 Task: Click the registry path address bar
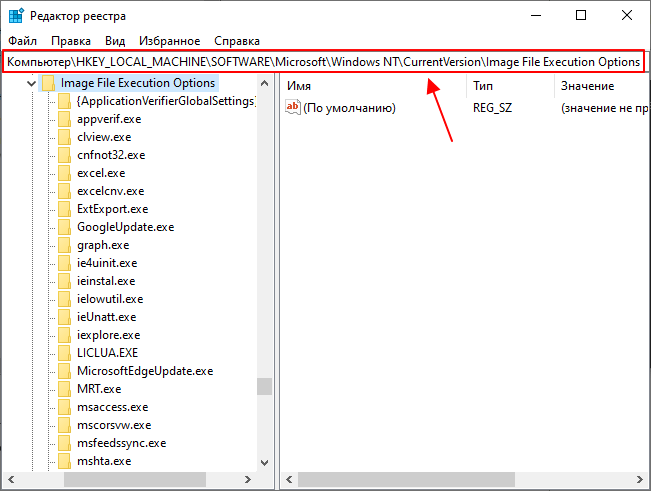click(x=323, y=62)
